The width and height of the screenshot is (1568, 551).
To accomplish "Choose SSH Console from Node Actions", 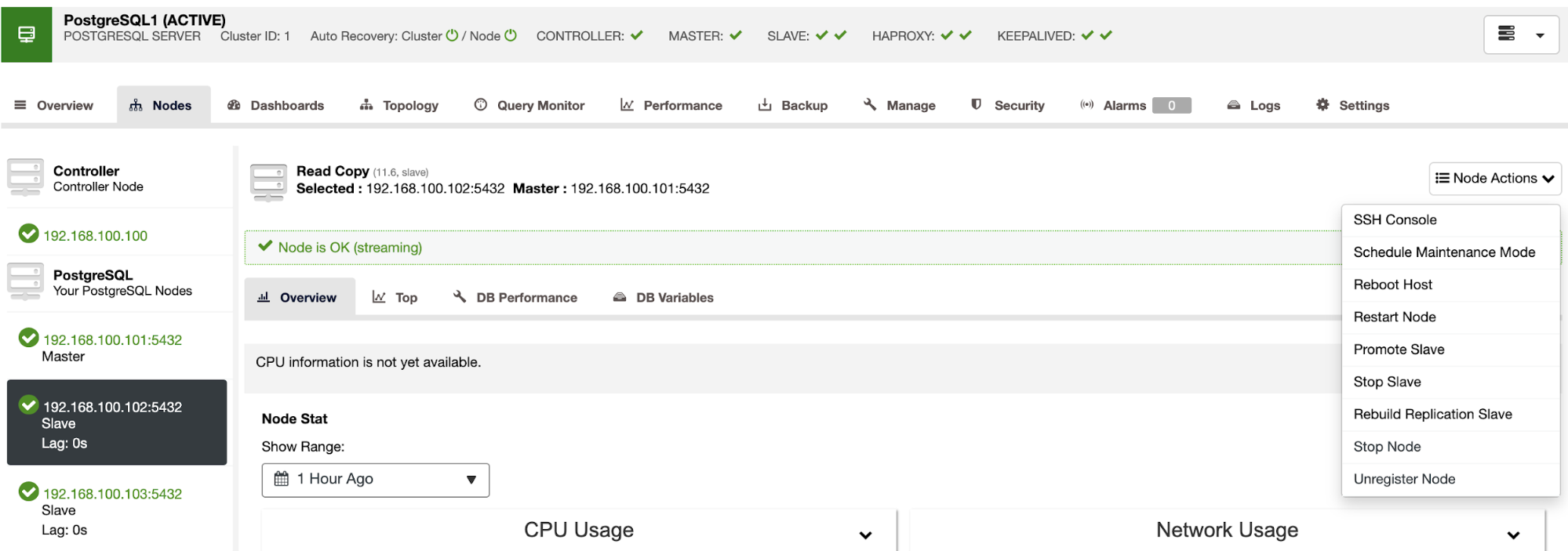I will coord(1450,220).
